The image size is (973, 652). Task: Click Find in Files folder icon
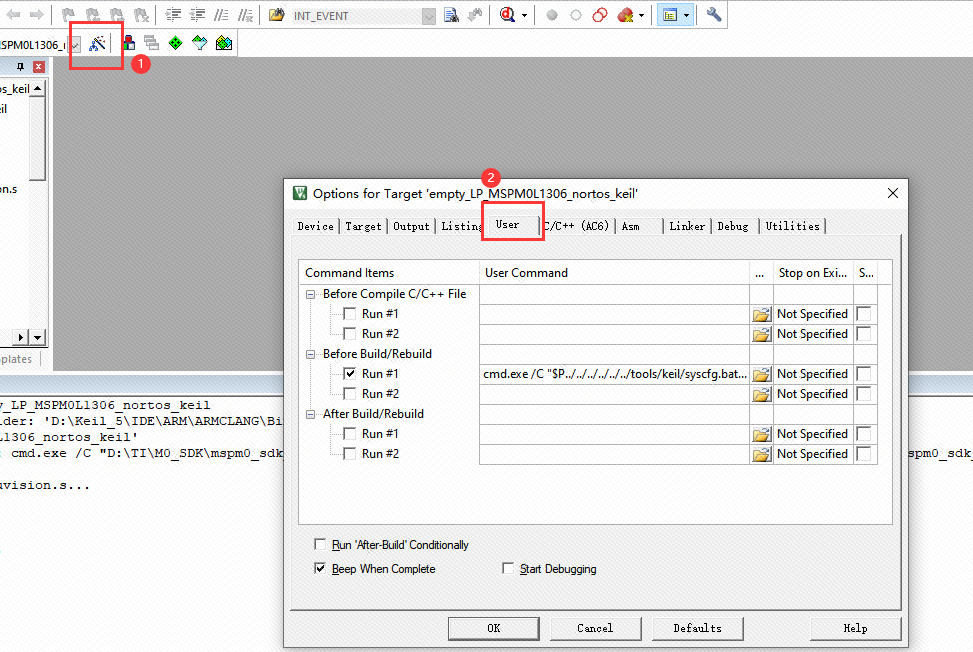[277, 15]
